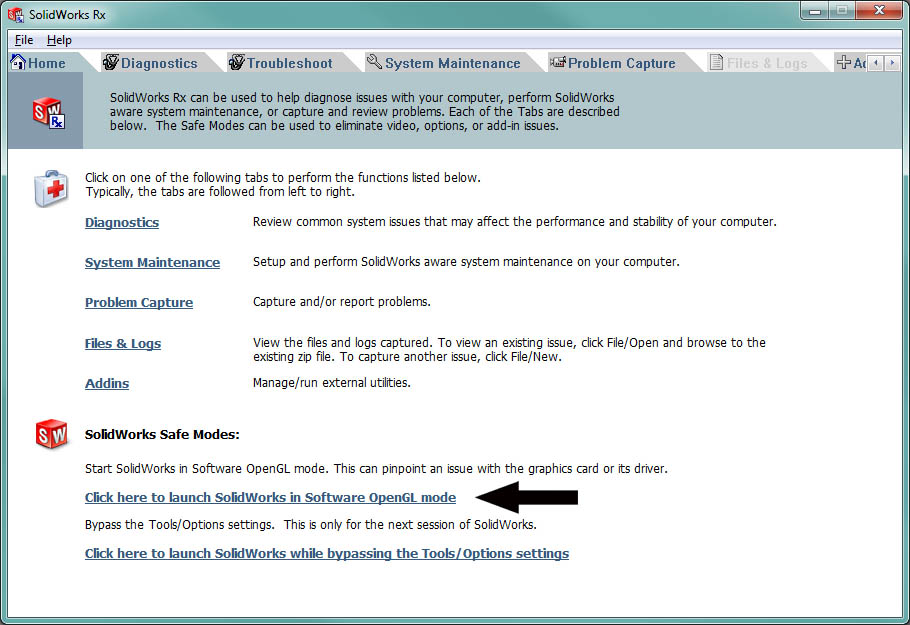Click the SolidWorks Rx title bar icon

coord(16,15)
